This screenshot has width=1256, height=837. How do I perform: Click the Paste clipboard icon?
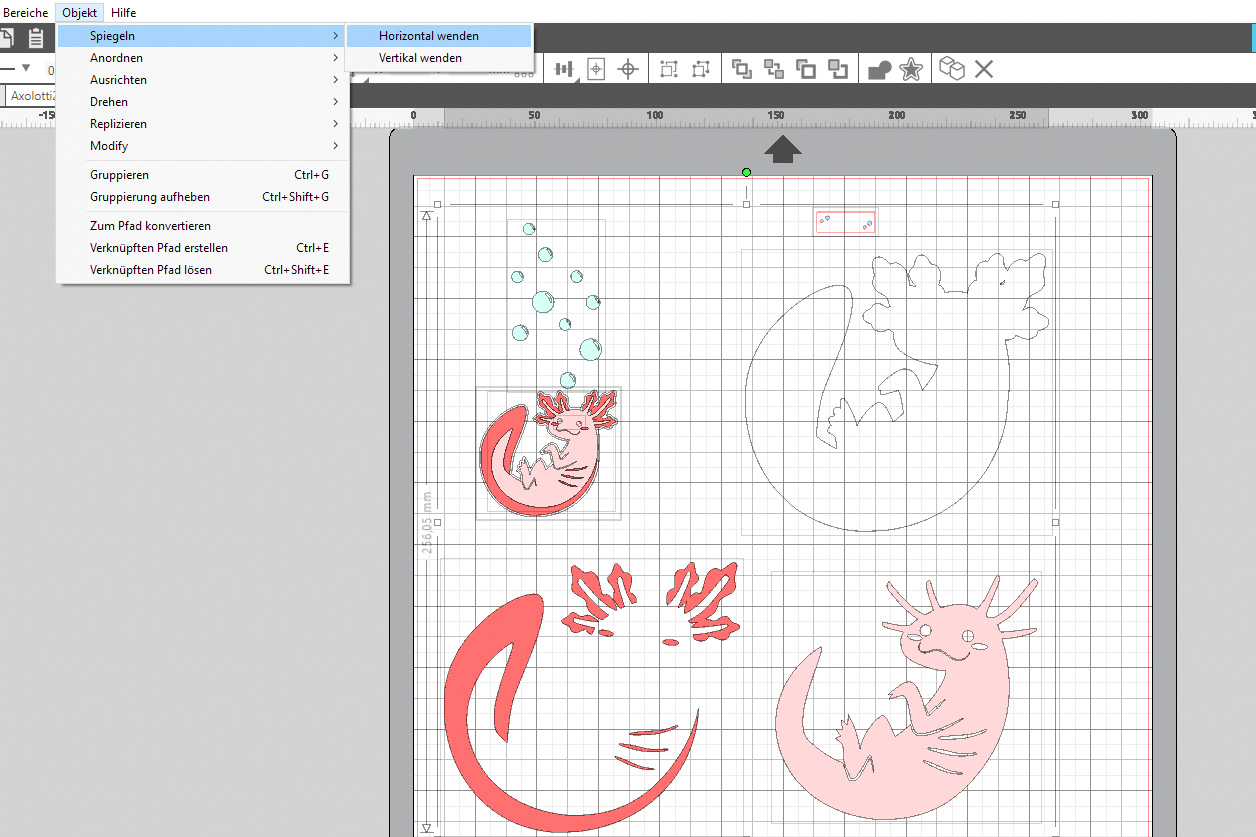coord(36,39)
